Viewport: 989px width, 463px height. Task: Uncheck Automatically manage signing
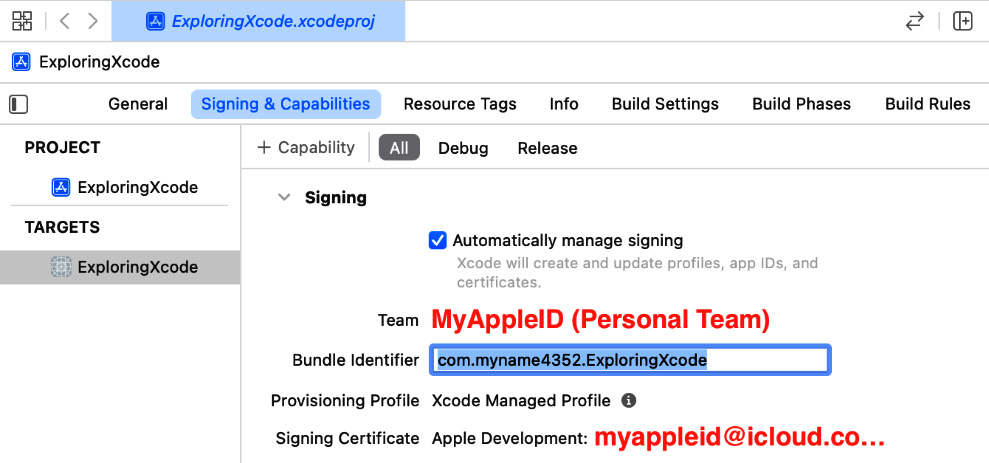click(x=438, y=240)
